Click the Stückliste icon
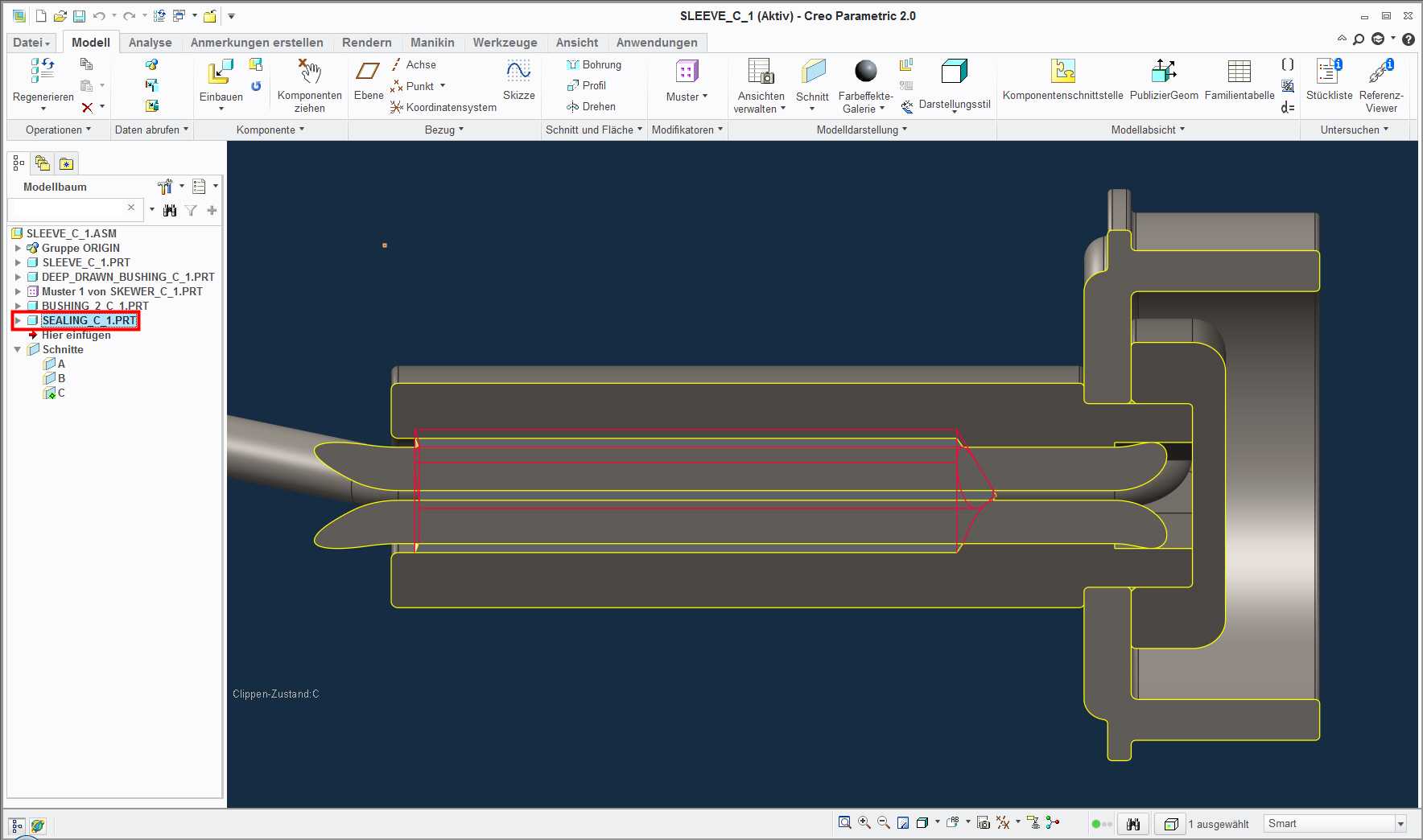 tap(1329, 71)
